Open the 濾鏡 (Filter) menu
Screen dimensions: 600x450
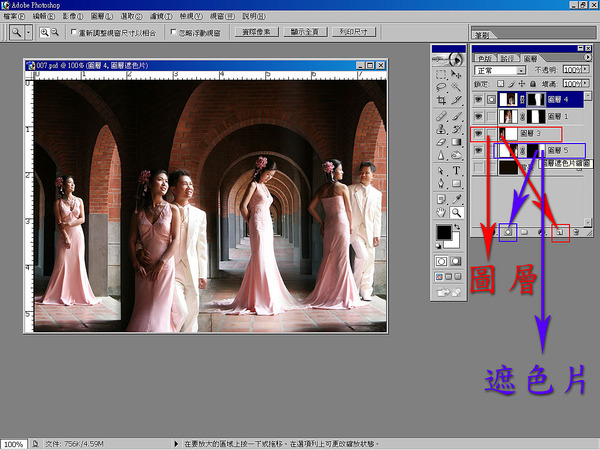point(161,16)
